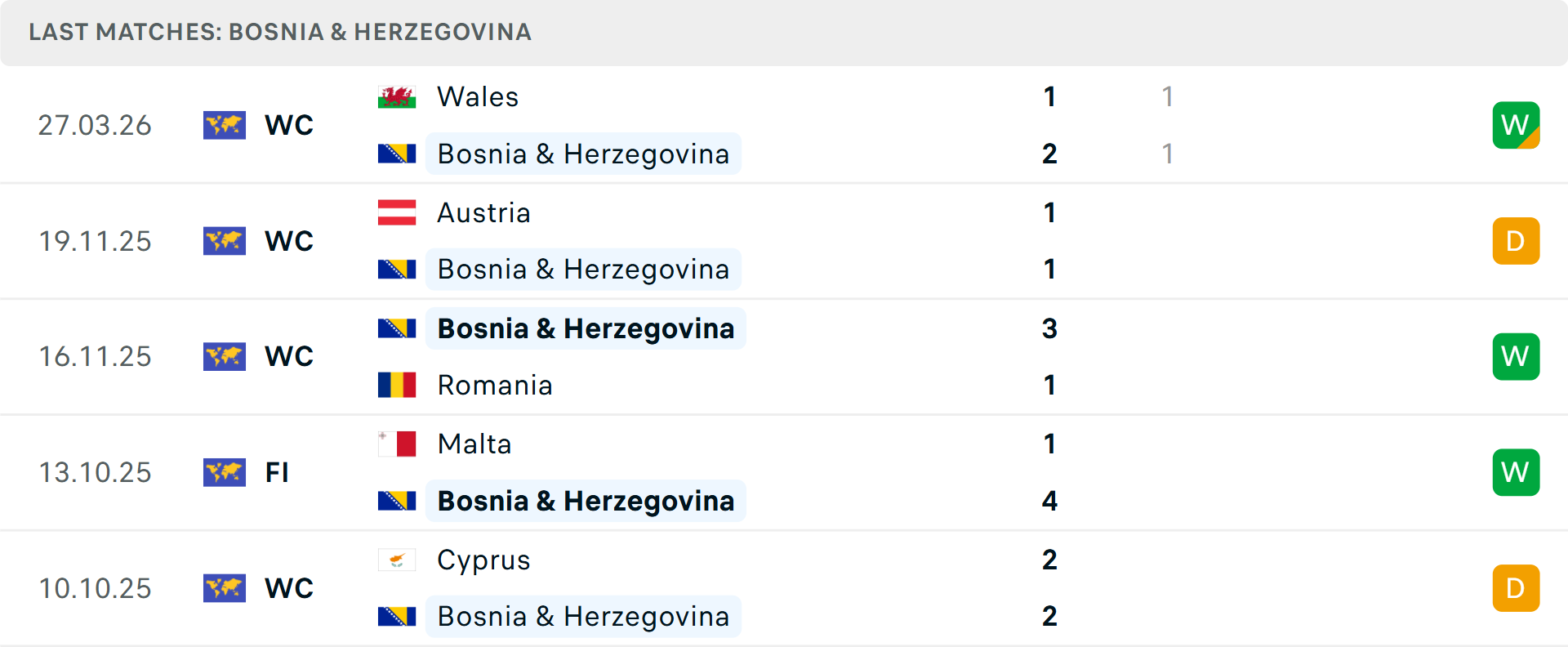Open the Cyprus team page
Screen dimensions: 1568x647
pos(483,560)
